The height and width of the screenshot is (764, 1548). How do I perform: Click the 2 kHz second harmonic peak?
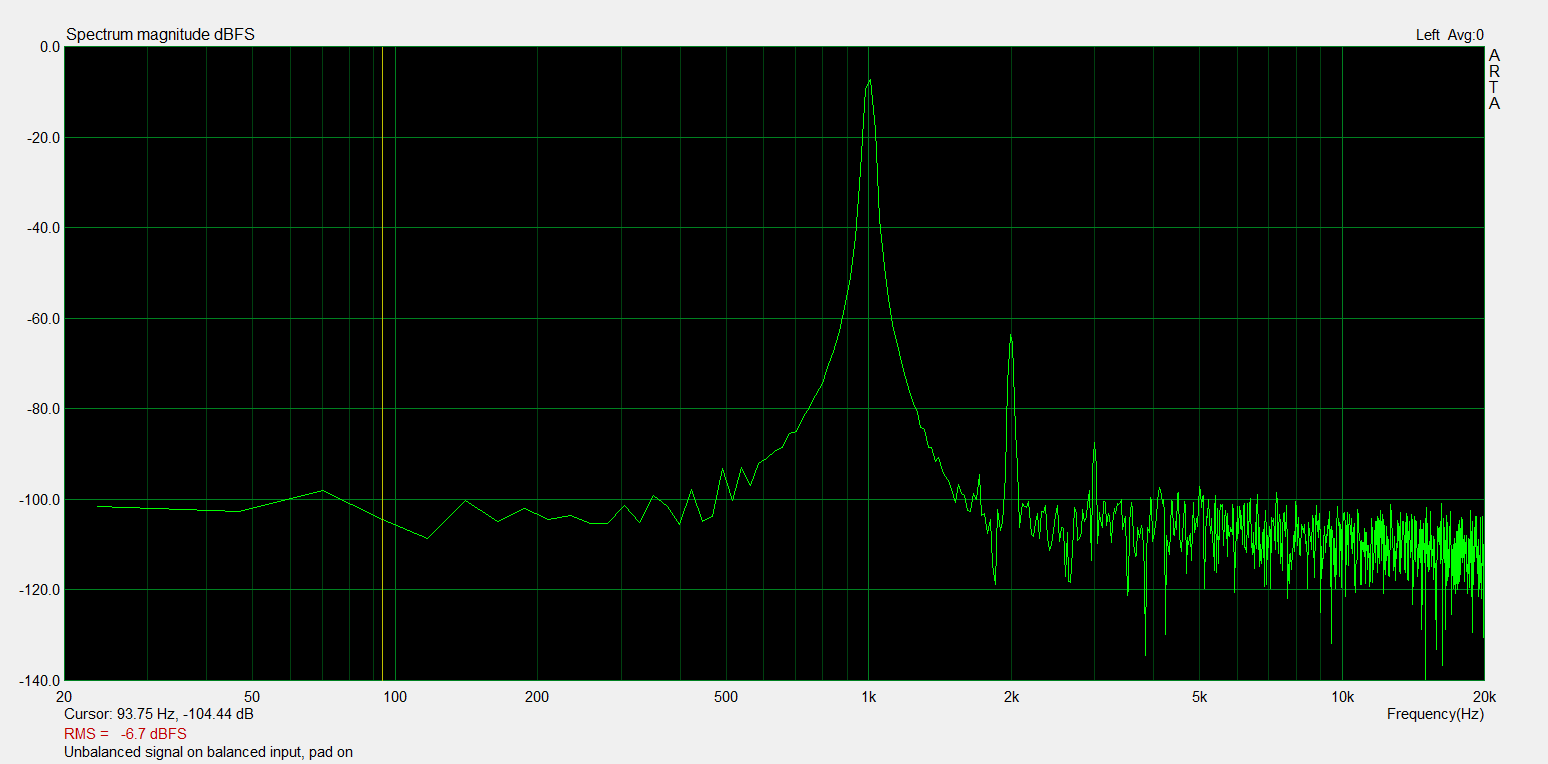[1011, 336]
